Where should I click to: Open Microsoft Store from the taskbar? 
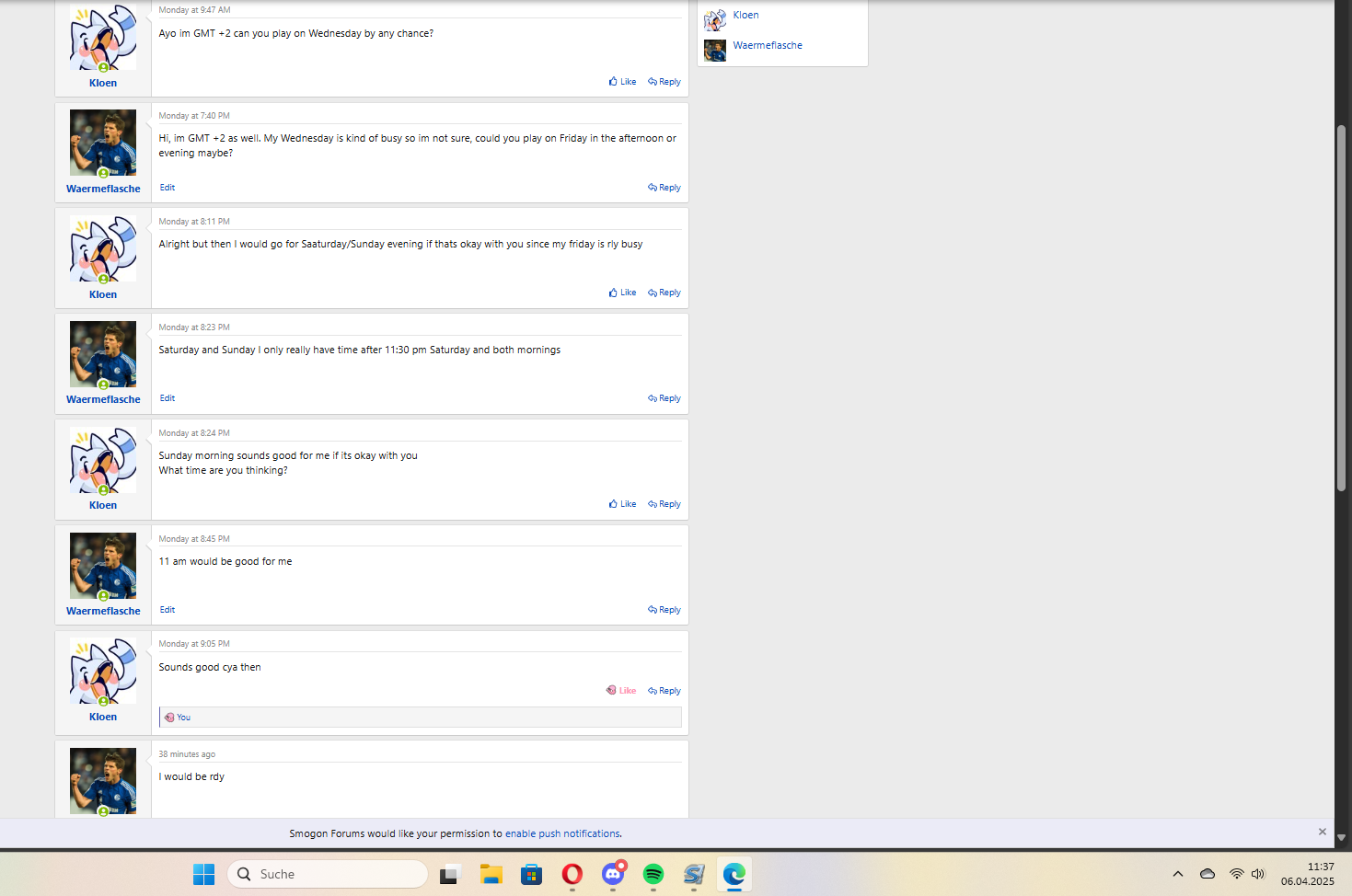532,874
